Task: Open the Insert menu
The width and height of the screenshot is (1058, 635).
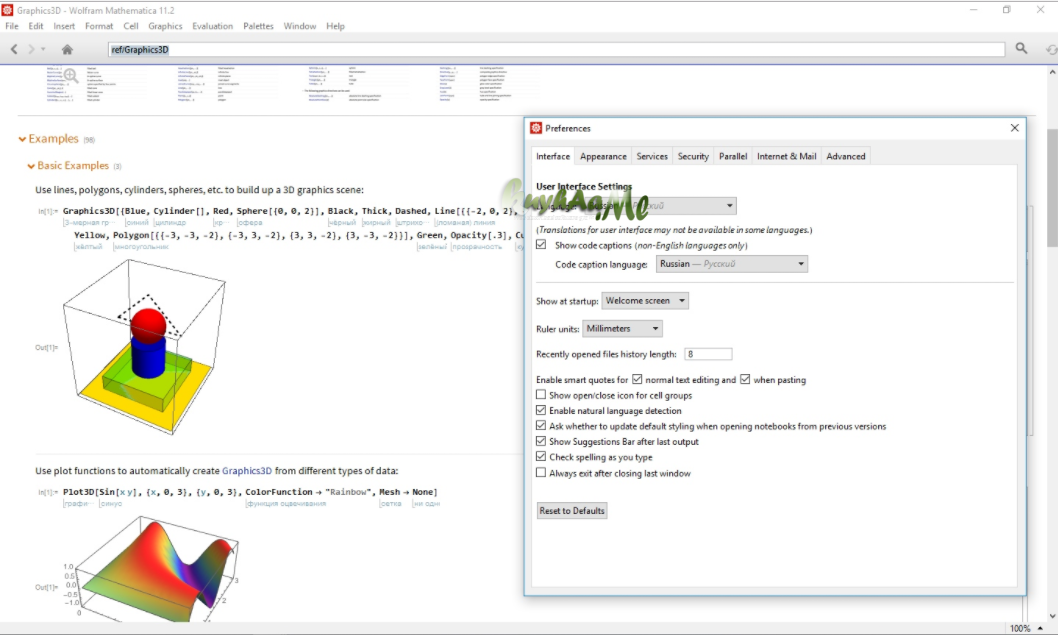Action: 64,26
